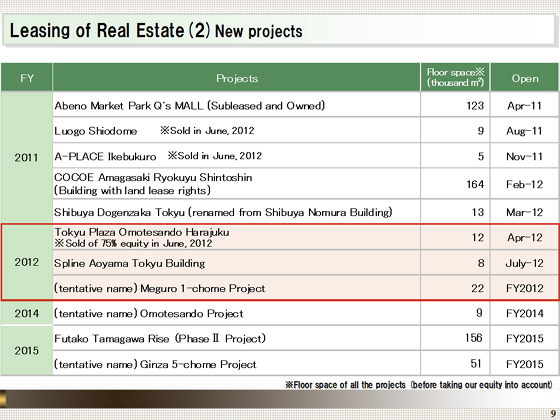Select the '2012' fiscal year cell

(x=26, y=262)
